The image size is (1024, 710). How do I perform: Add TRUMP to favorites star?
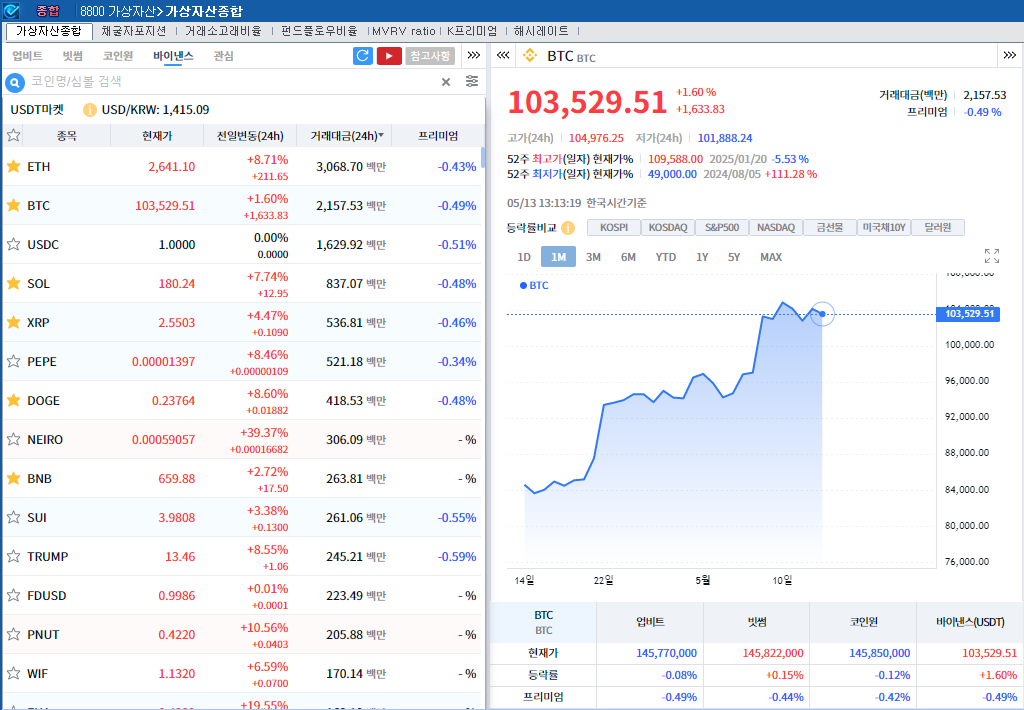pos(13,557)
